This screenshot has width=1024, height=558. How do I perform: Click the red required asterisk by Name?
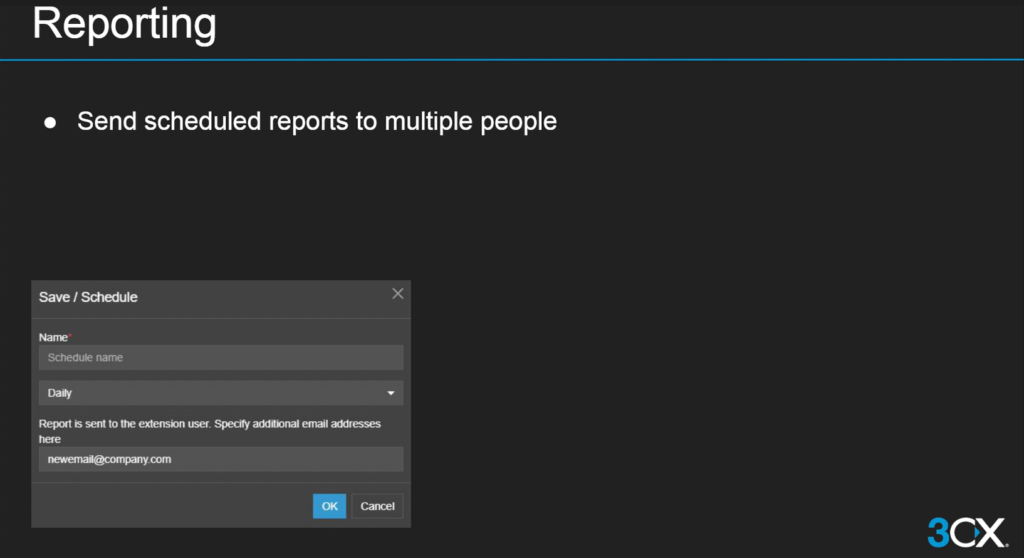[70, 337]
